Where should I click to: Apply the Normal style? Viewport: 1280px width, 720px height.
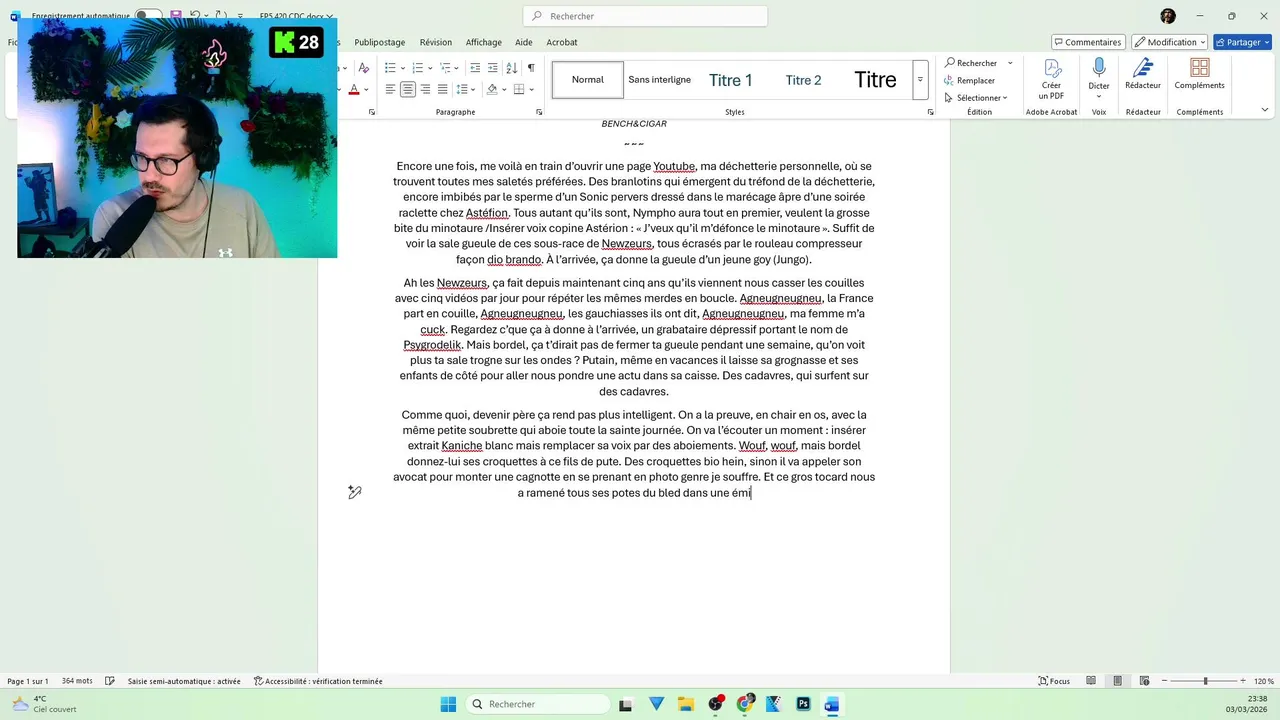588,80
